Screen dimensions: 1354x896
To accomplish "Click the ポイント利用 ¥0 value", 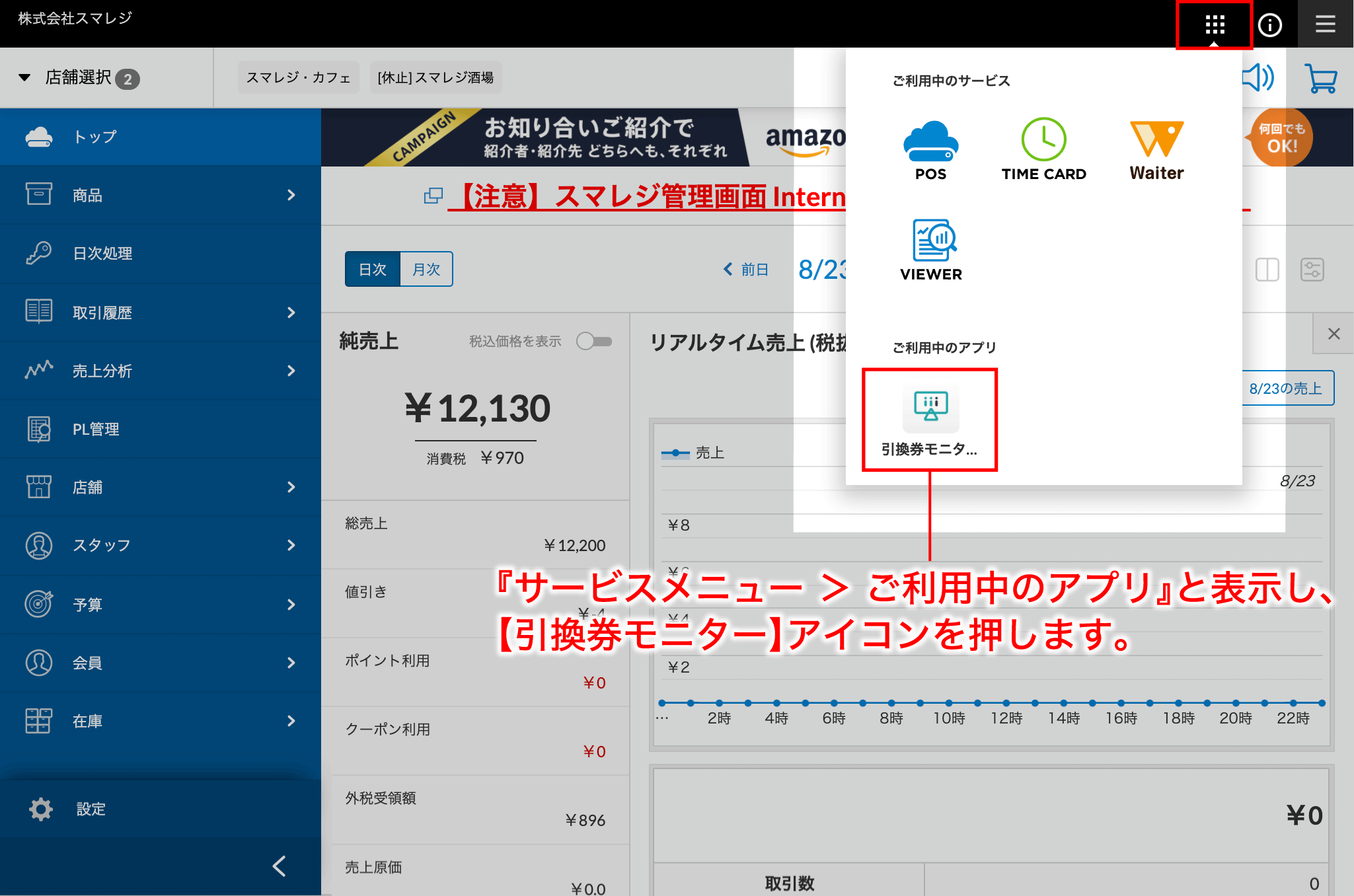I will click(594, 683).
